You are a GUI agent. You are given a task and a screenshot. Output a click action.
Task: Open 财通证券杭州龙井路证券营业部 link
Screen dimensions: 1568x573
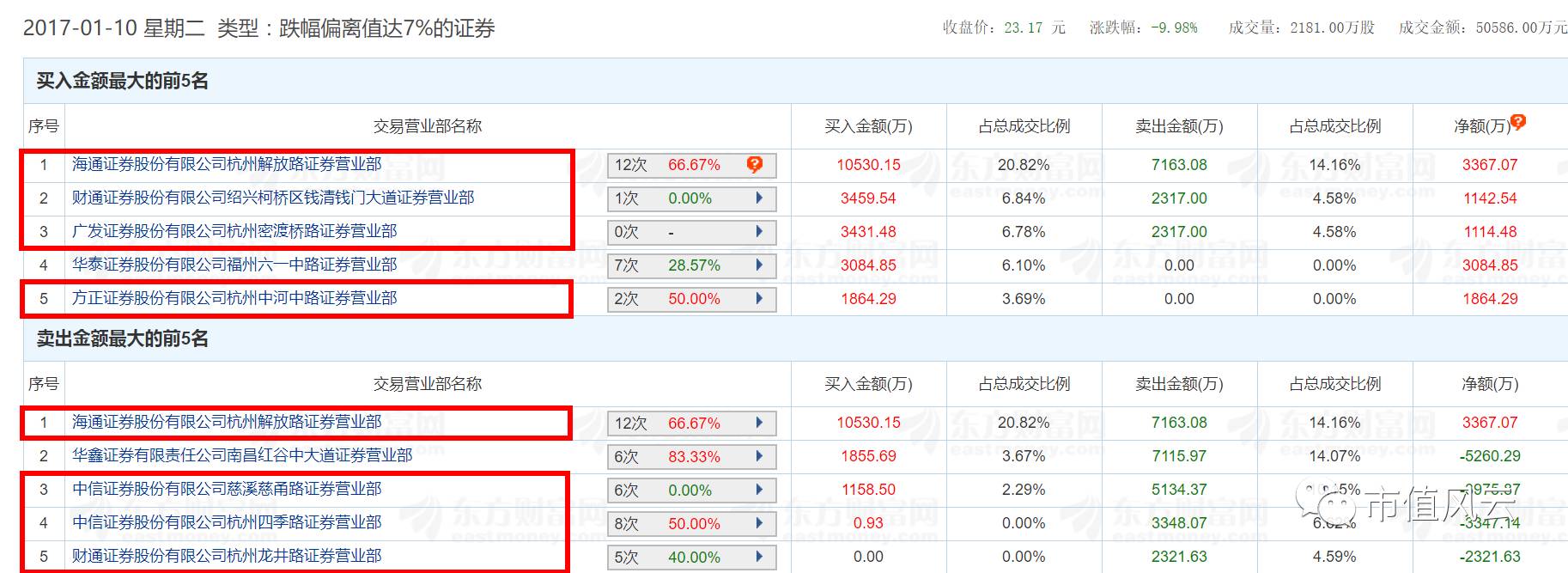[227, 556]
